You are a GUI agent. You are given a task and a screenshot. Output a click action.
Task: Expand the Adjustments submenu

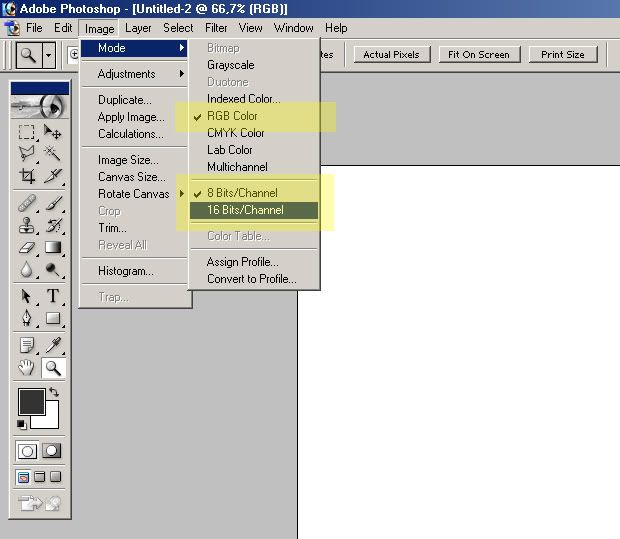(x=134, y=74)
